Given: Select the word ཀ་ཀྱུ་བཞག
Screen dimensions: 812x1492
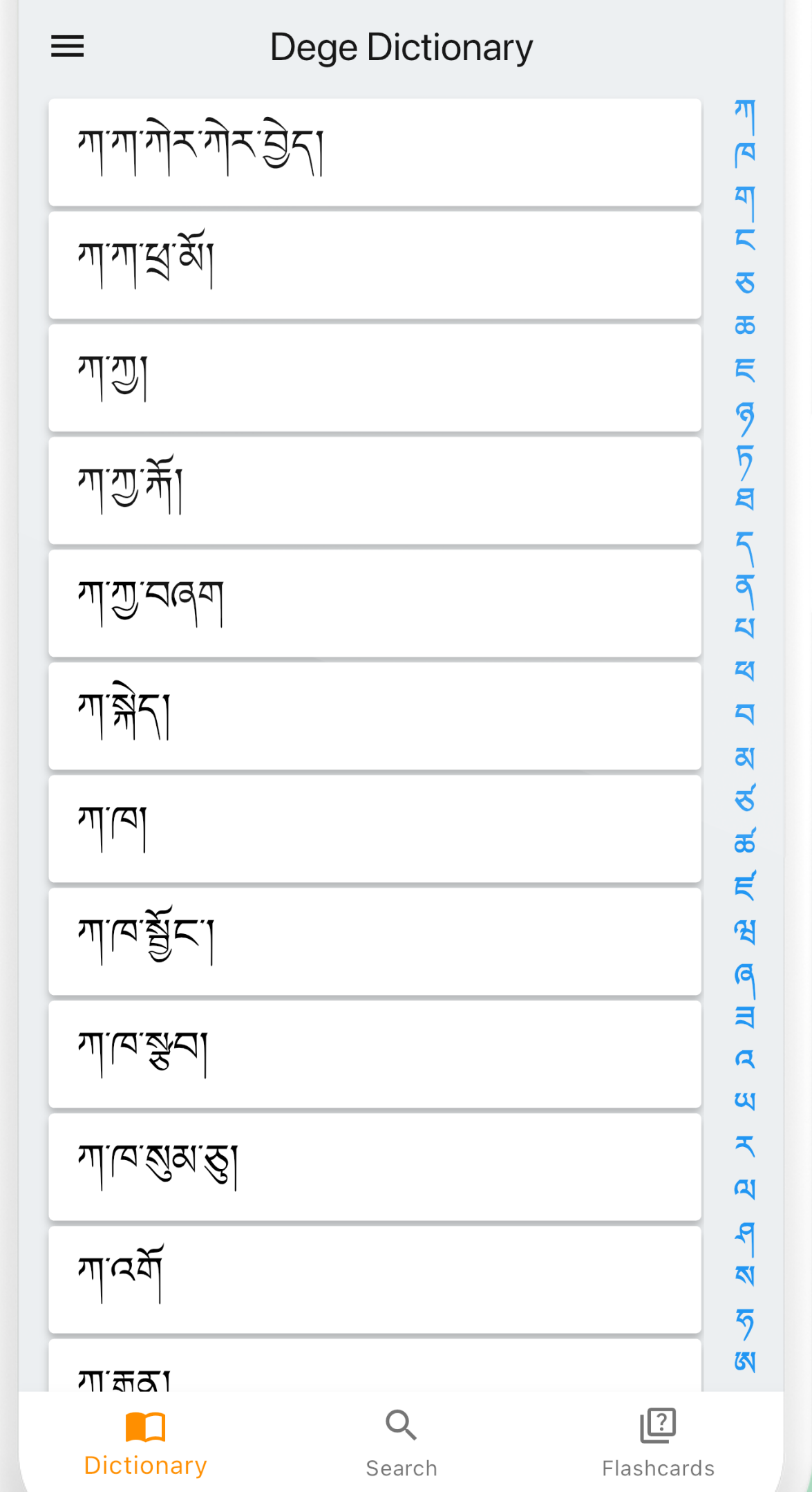Looking at the screenshot, I should (375, 603).
